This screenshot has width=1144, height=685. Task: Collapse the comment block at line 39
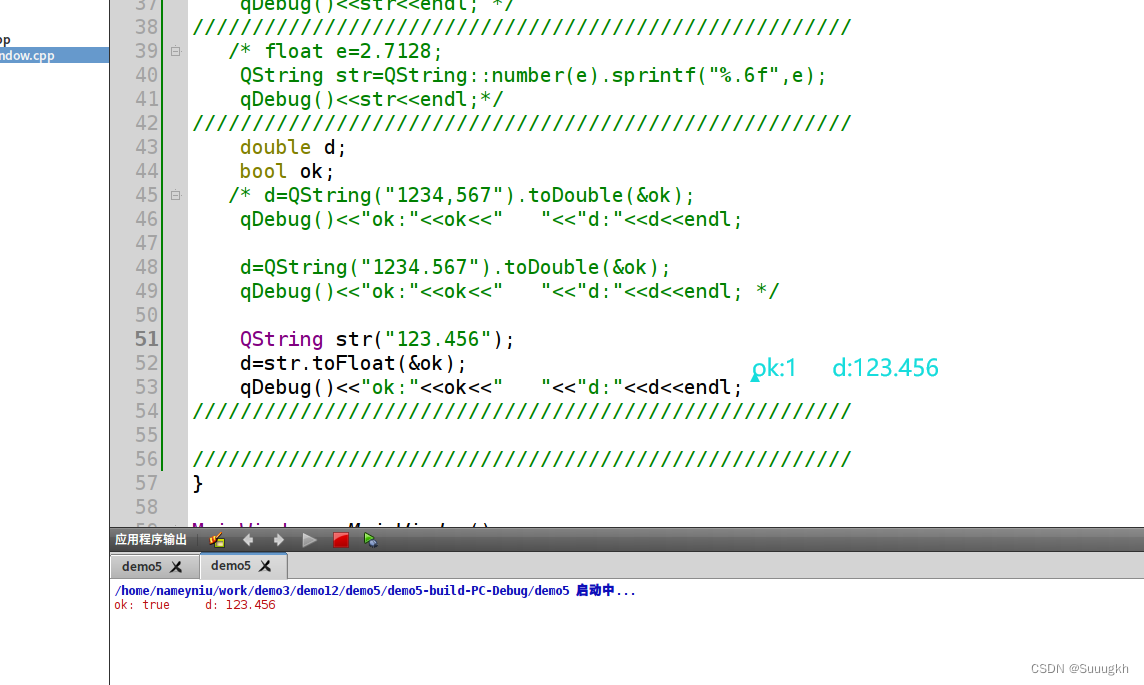click(175, 51)
